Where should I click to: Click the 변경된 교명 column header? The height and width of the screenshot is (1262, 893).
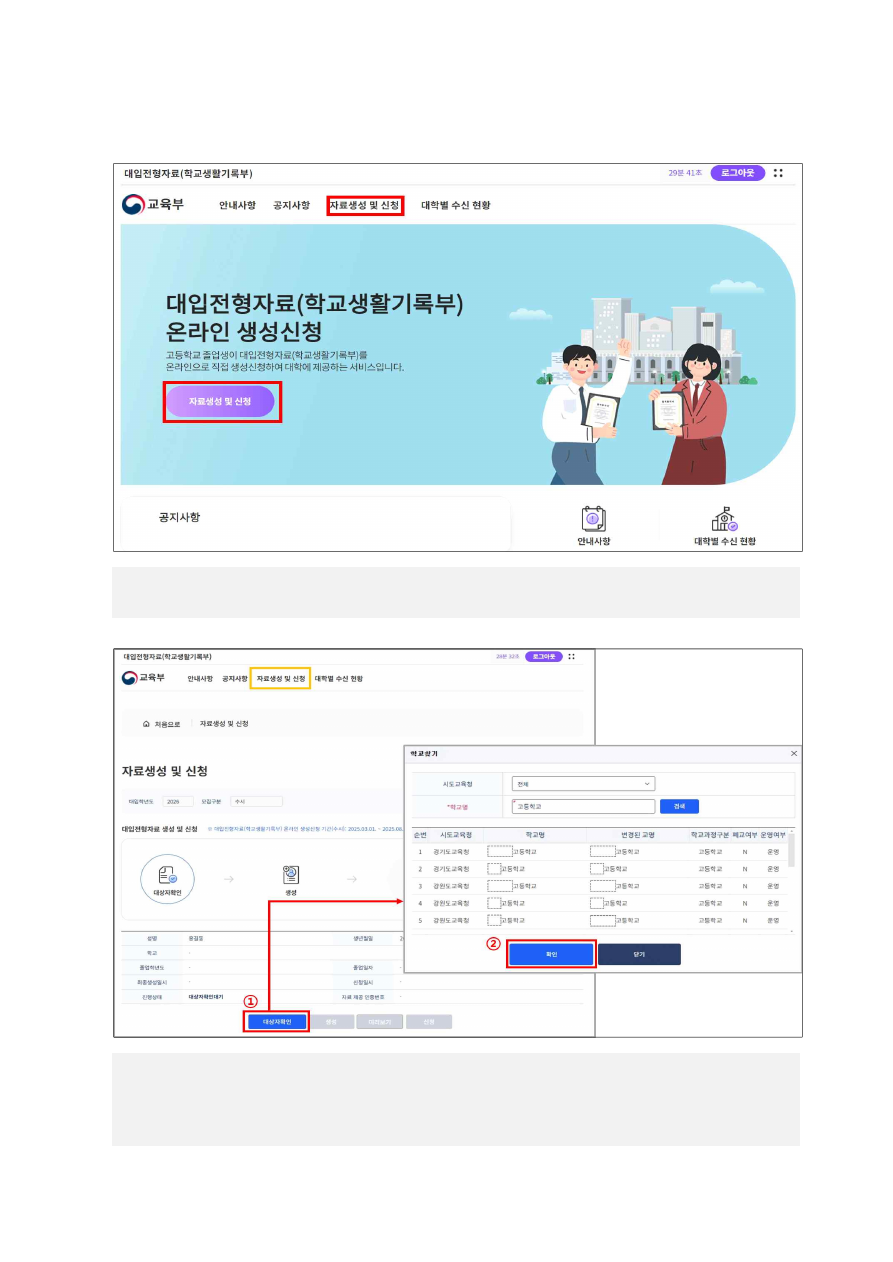click(x=636, y=834)
